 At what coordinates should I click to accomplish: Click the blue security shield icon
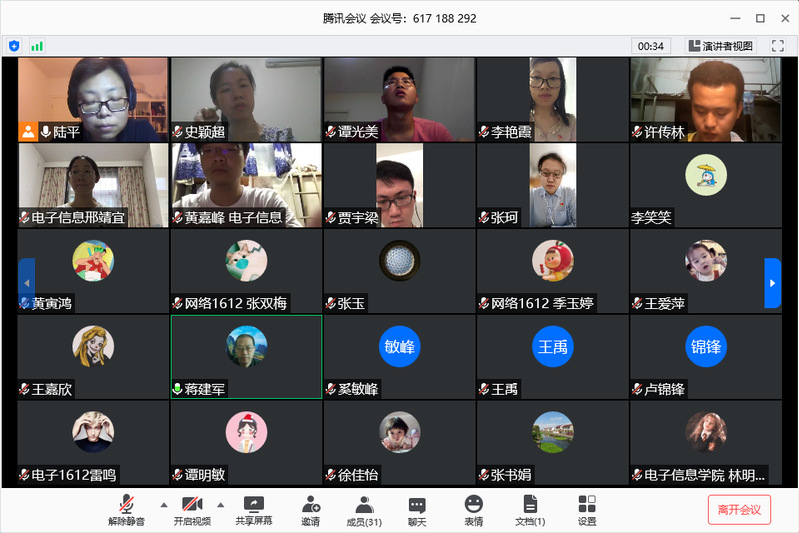(x=14, y=46)
